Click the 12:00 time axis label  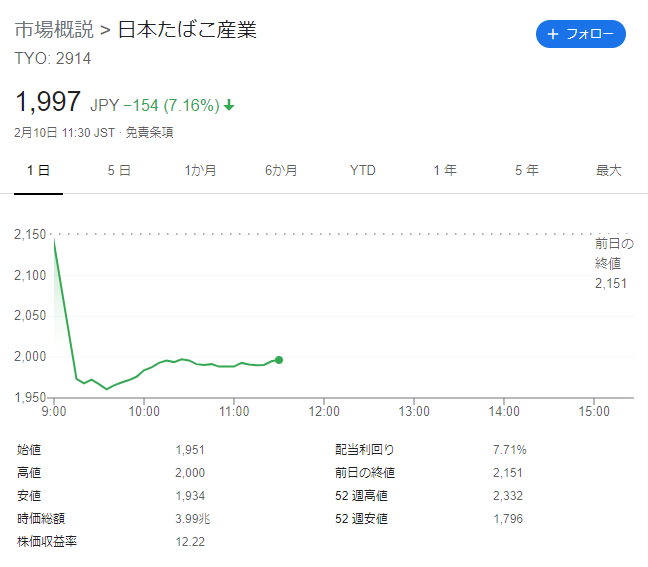click(324, 411)
